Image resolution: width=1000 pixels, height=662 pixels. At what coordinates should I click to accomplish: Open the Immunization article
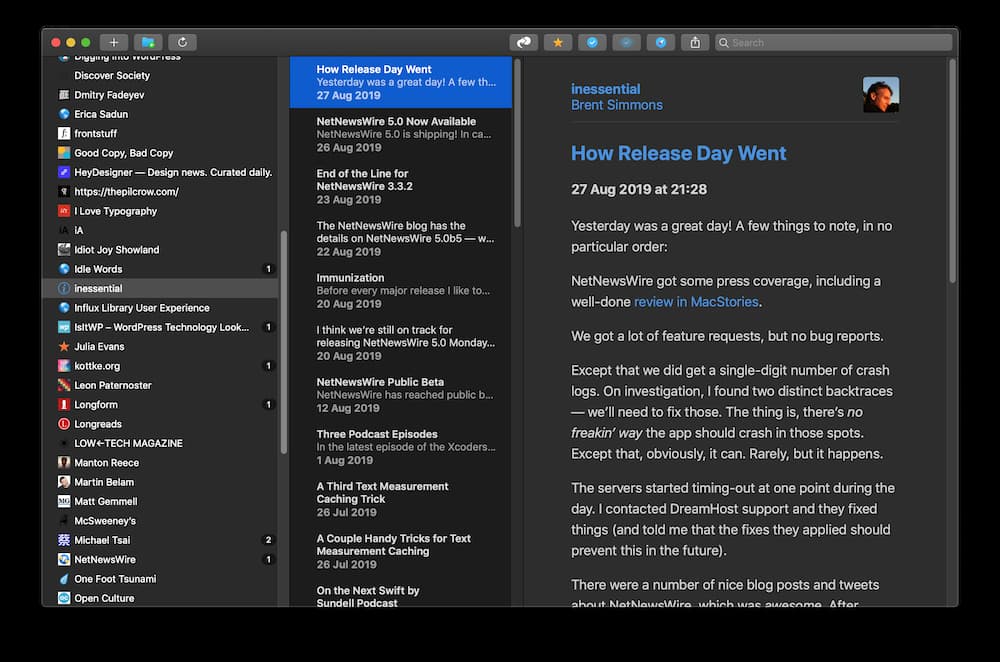tap(401, 291)
